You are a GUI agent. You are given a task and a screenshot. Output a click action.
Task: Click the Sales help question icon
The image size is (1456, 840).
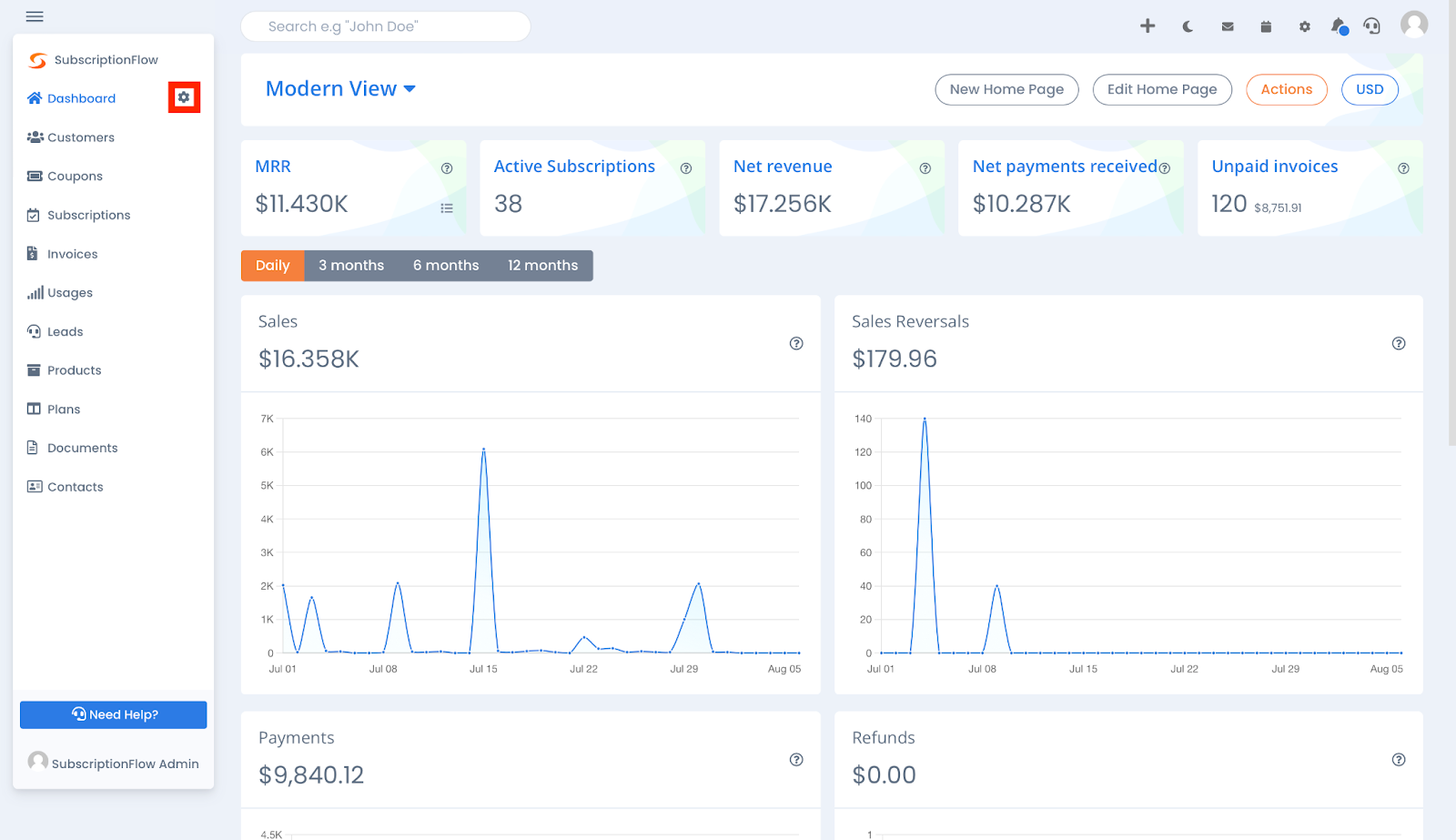click(796, 343)
